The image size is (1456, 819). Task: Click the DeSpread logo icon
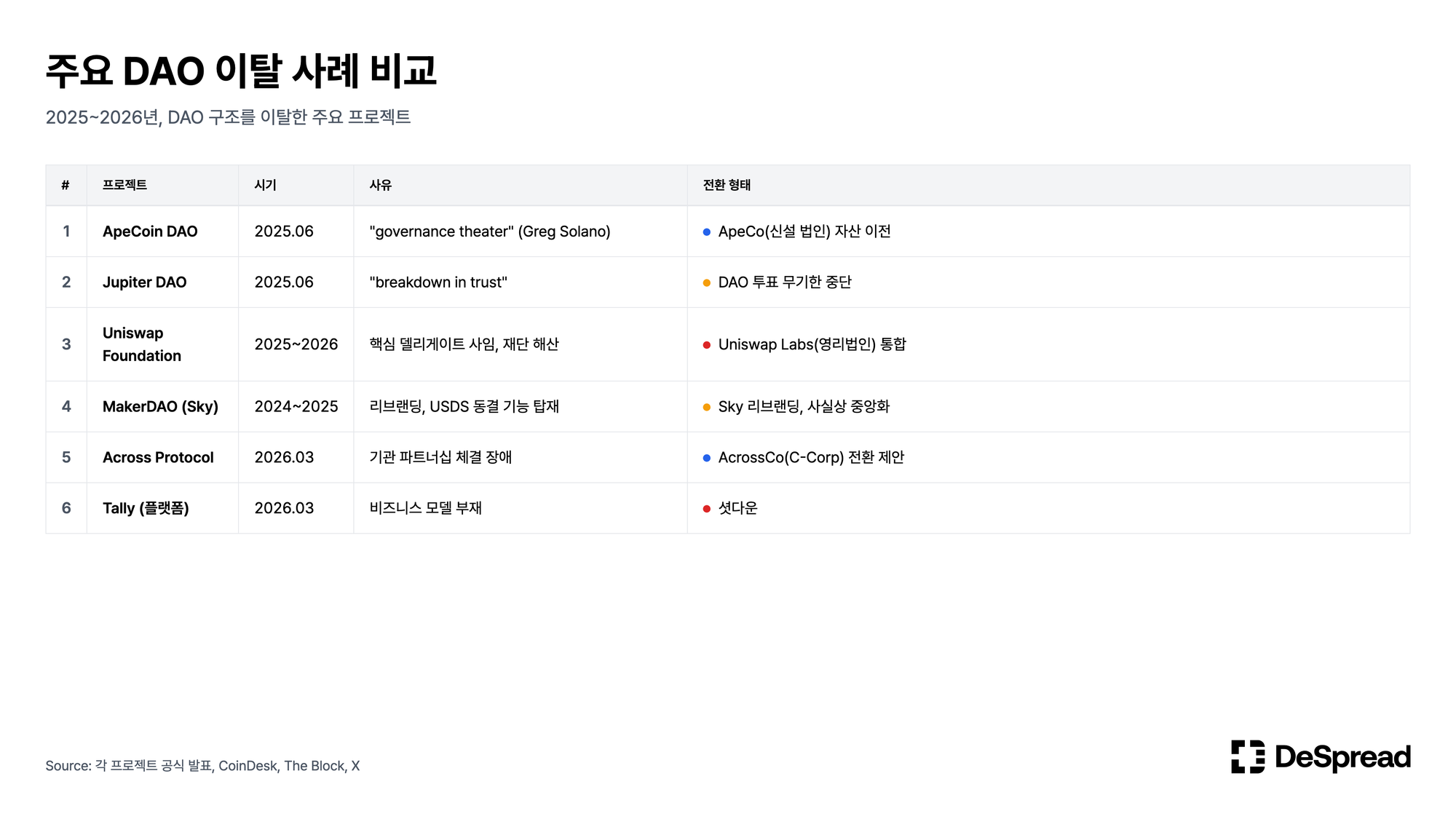(x=1247, y=756)
